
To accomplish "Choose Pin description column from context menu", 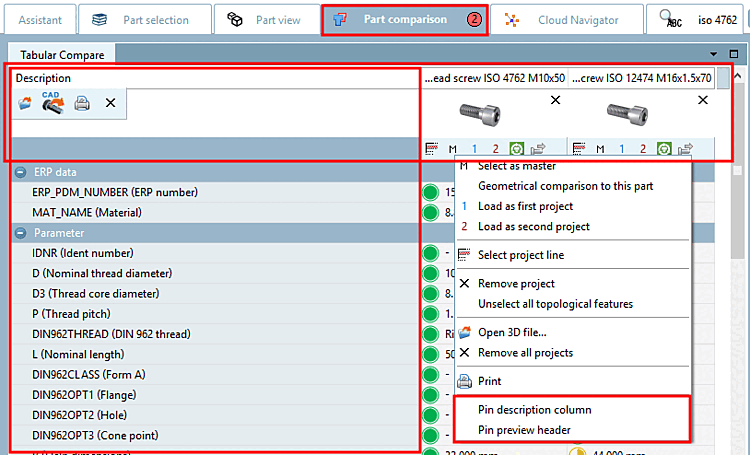I will coord(534,410).
